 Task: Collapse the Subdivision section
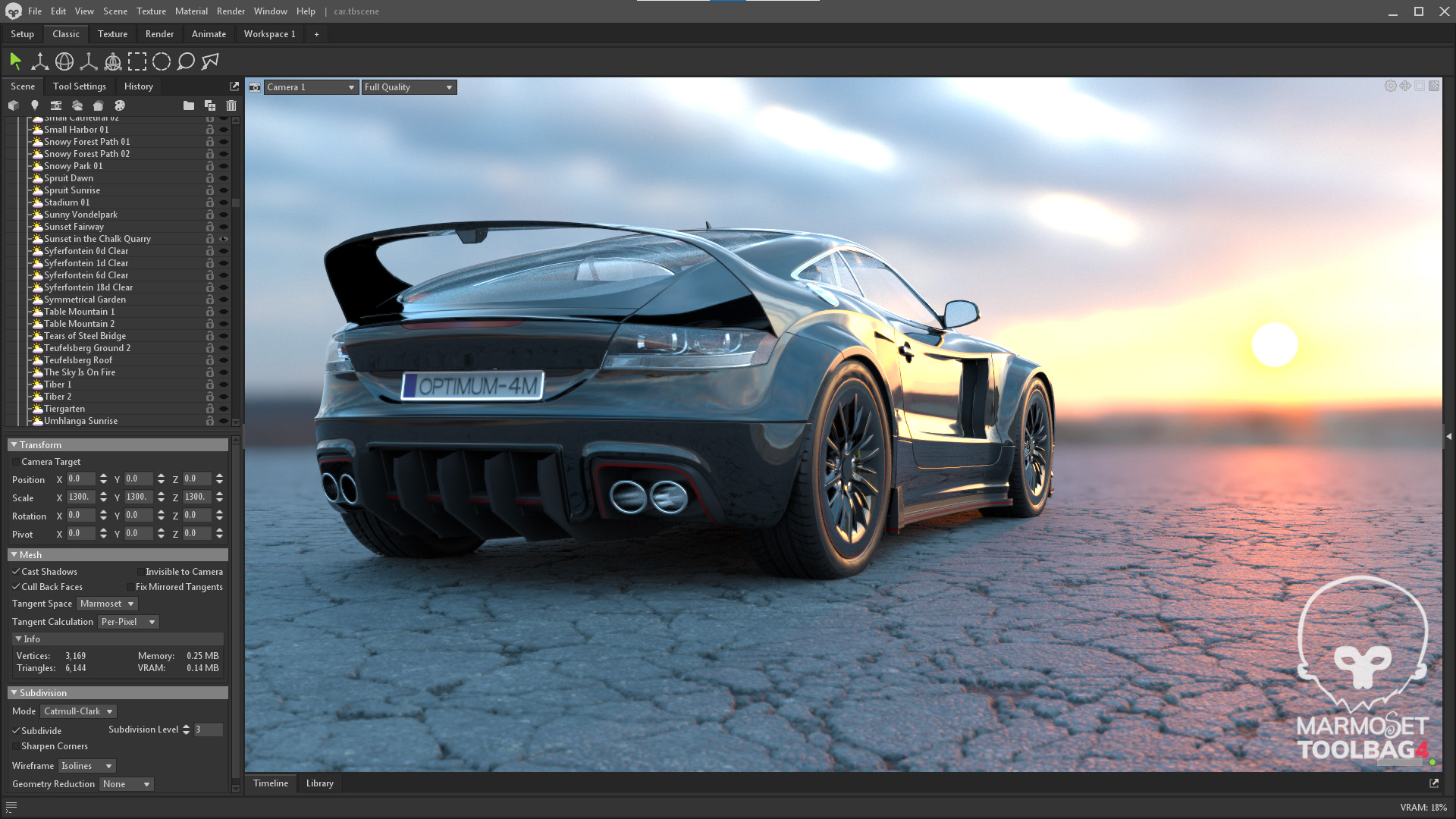click(14, 693)
